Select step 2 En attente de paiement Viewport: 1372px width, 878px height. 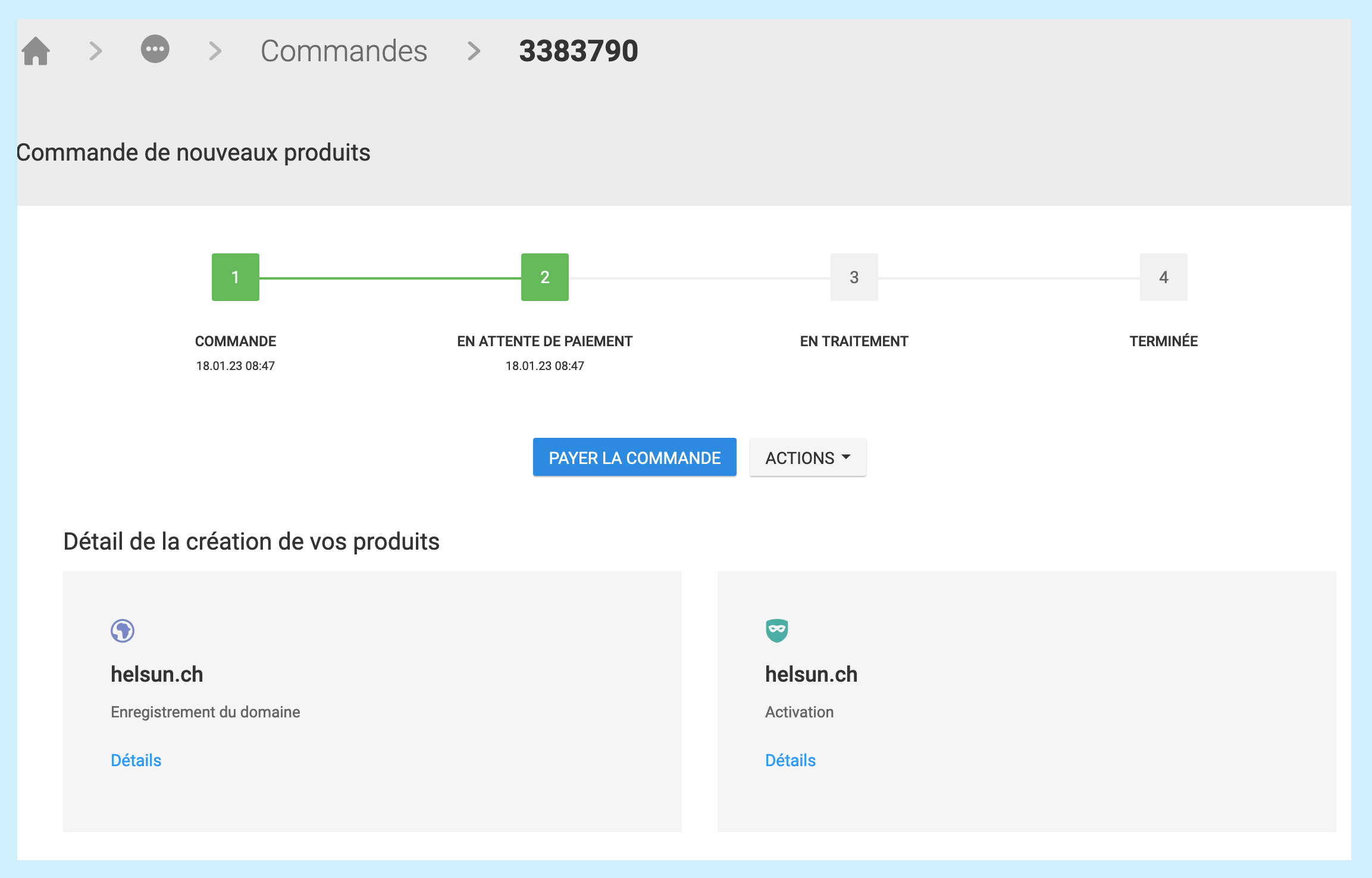[x=544, y=277]
